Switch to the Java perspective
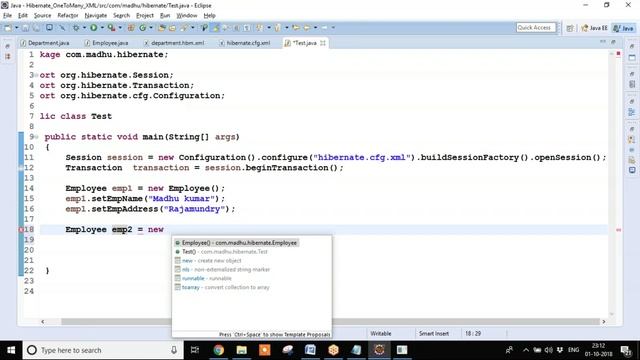Viewport: 640px width, 360px height. [624, 28]
